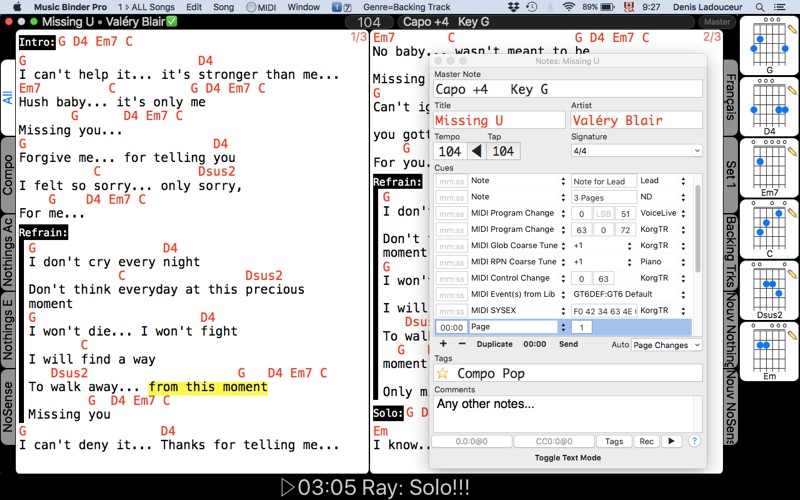800x500 pixels.
Task: Open Spotlight search in menu bar
Action: coord(760,7)
